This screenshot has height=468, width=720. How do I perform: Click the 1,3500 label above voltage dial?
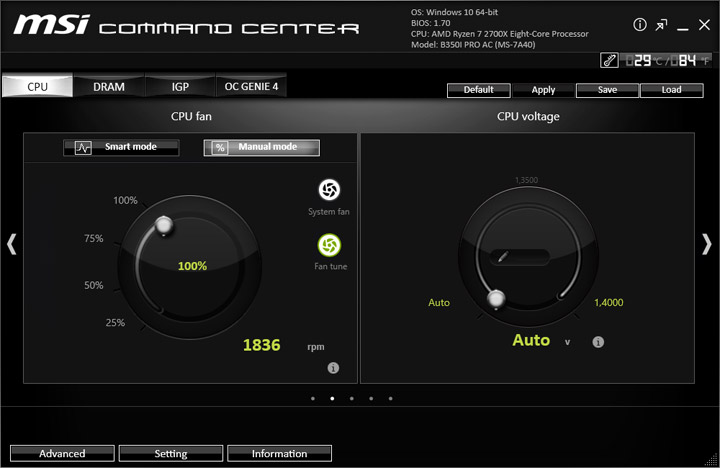(x=526, y=180)
